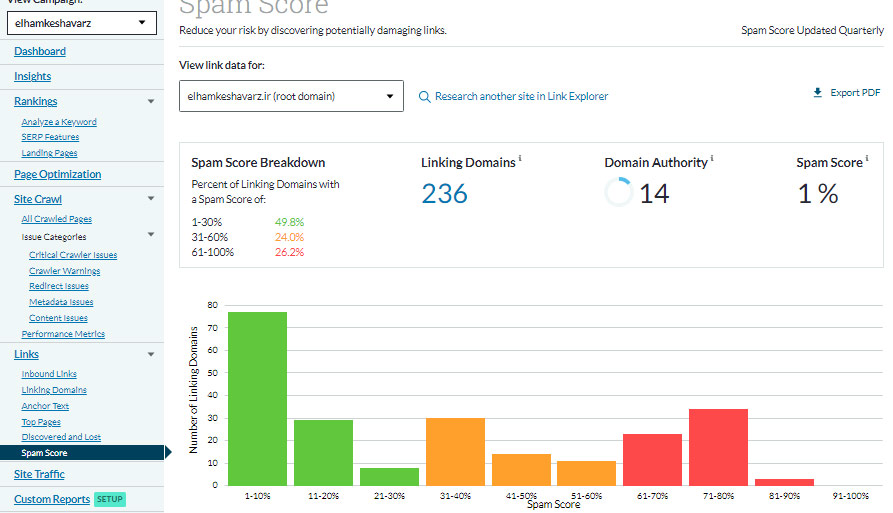Click the SETUP badge beside Custom Reports
893x513 pixels.
(x=109, y=499)
